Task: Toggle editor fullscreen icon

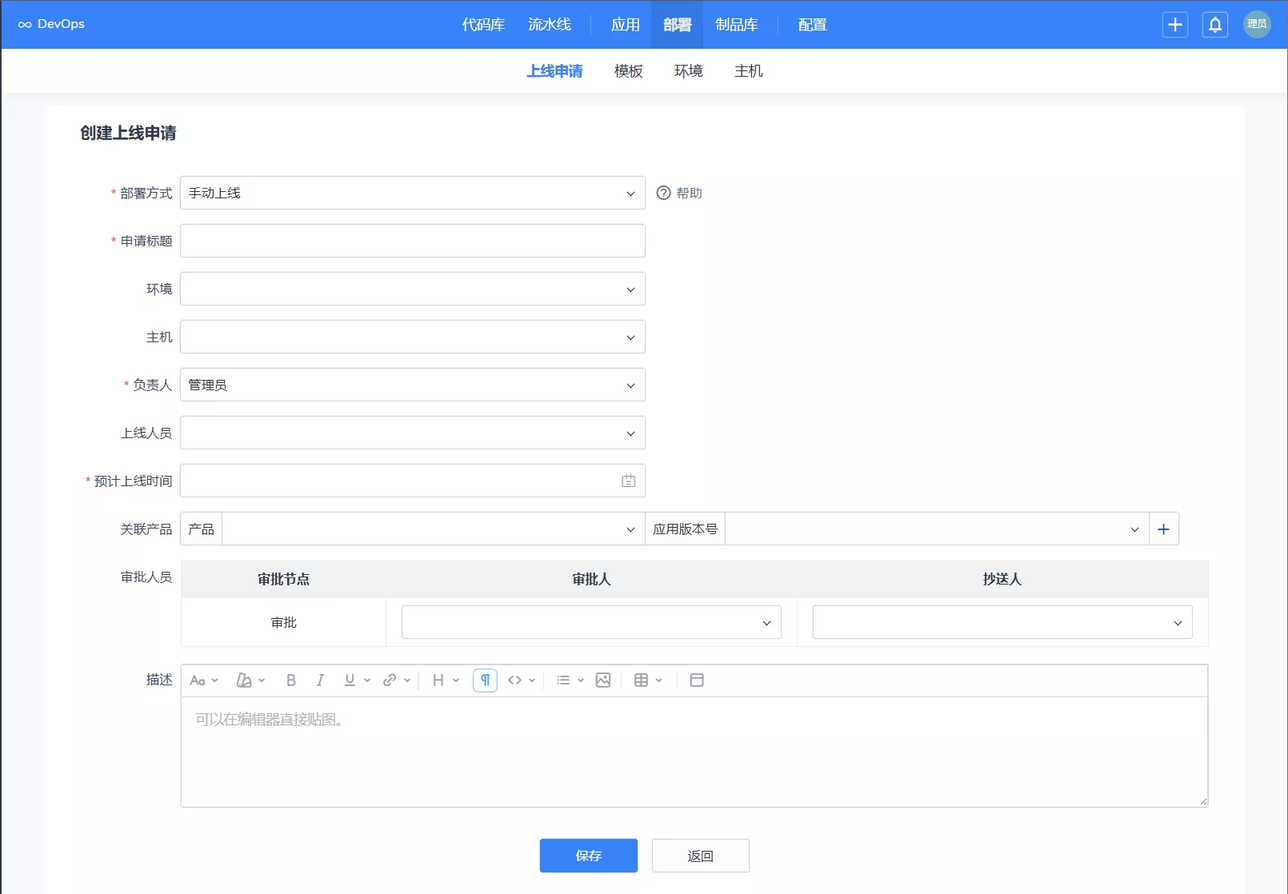Action: click(x=697, y=680)
